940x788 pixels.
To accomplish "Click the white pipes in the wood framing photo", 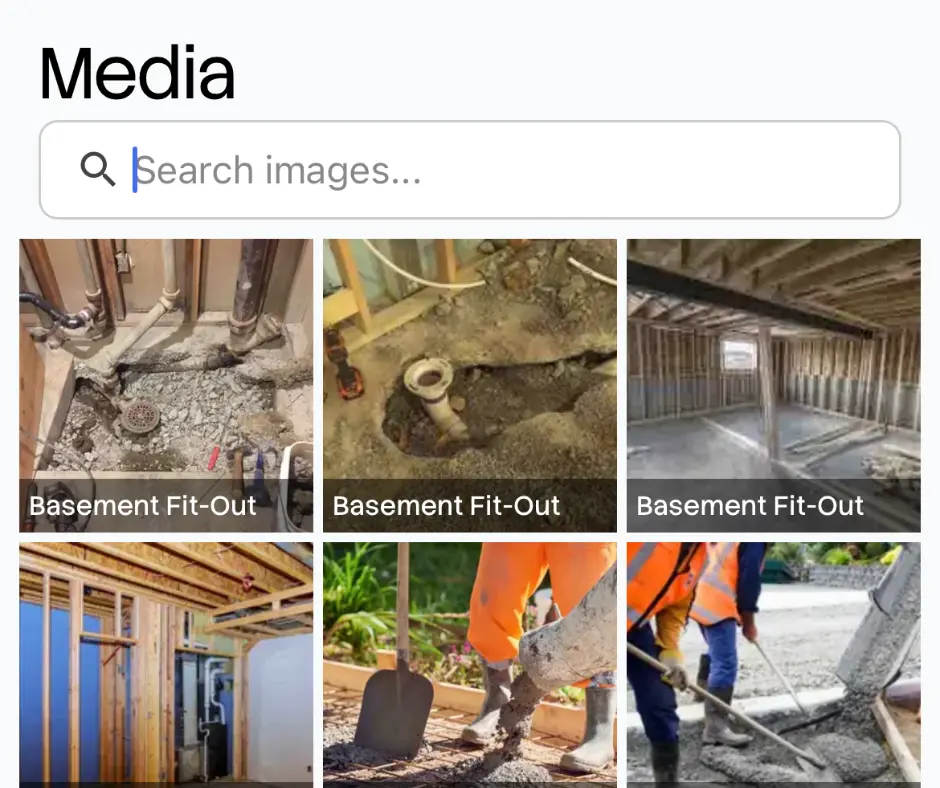I will tap(213, 690).
